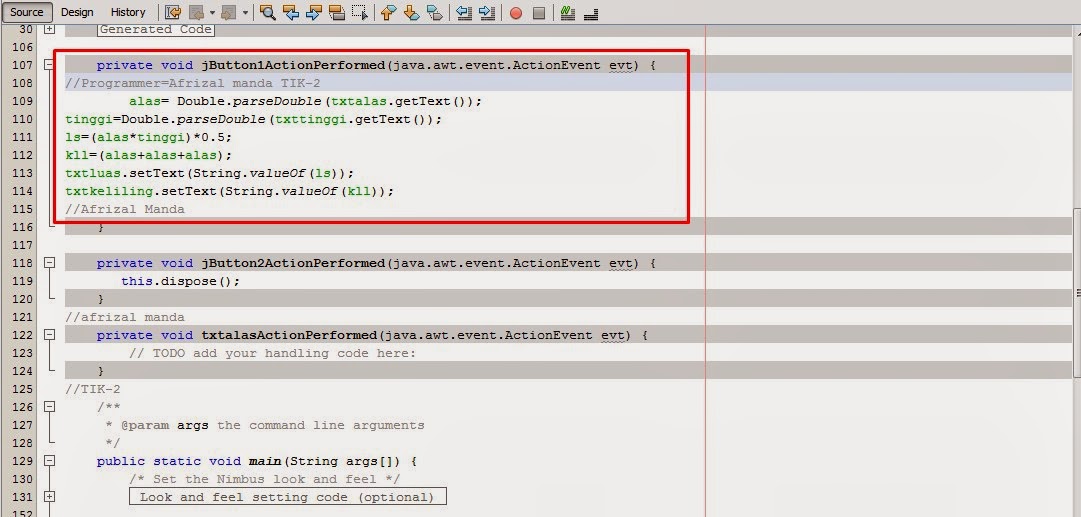Screen dimensions: 1081x517
Task: Collapse the txtalasActionPerformed method fold
Action: 49,335
